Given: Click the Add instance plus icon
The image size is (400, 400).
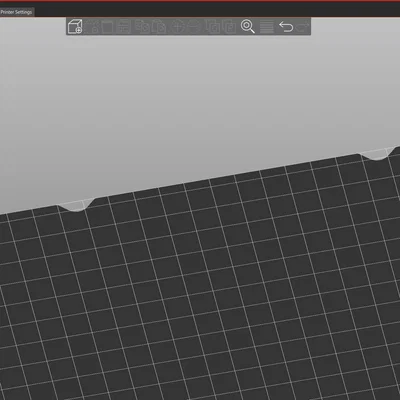Looking at the screenshot, I should [178, 26].
